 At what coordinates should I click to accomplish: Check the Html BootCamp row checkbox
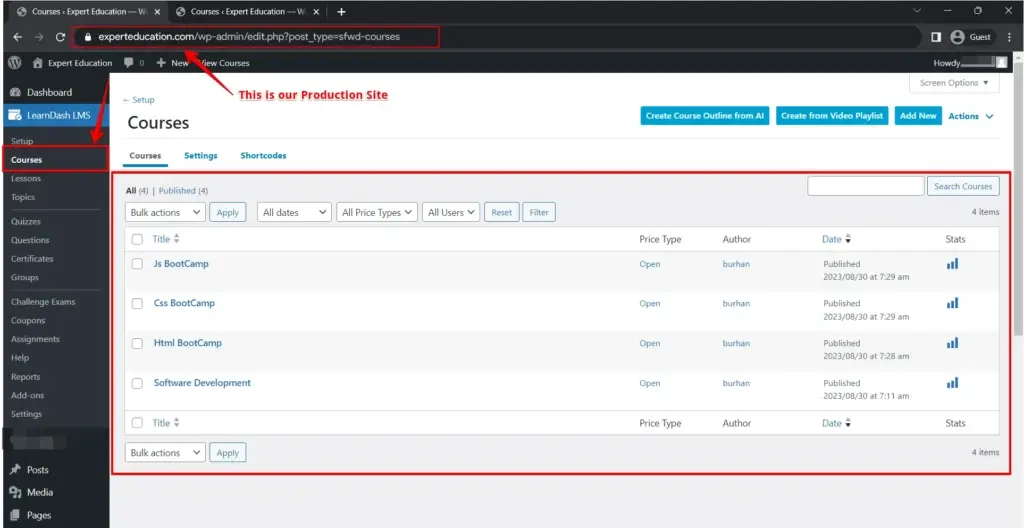[137, 343]
